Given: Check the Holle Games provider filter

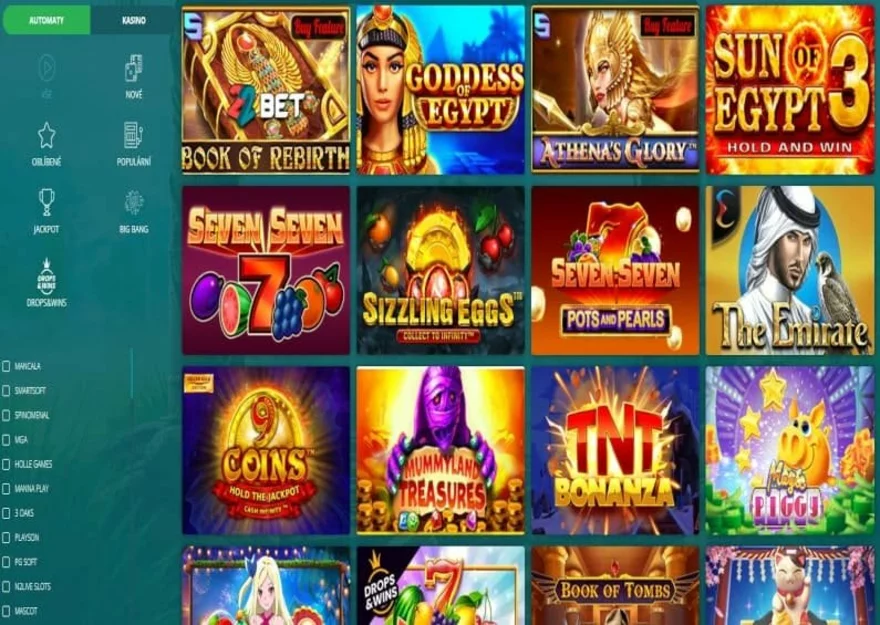Looking at the screenshot, I should (x=6, y=465).
